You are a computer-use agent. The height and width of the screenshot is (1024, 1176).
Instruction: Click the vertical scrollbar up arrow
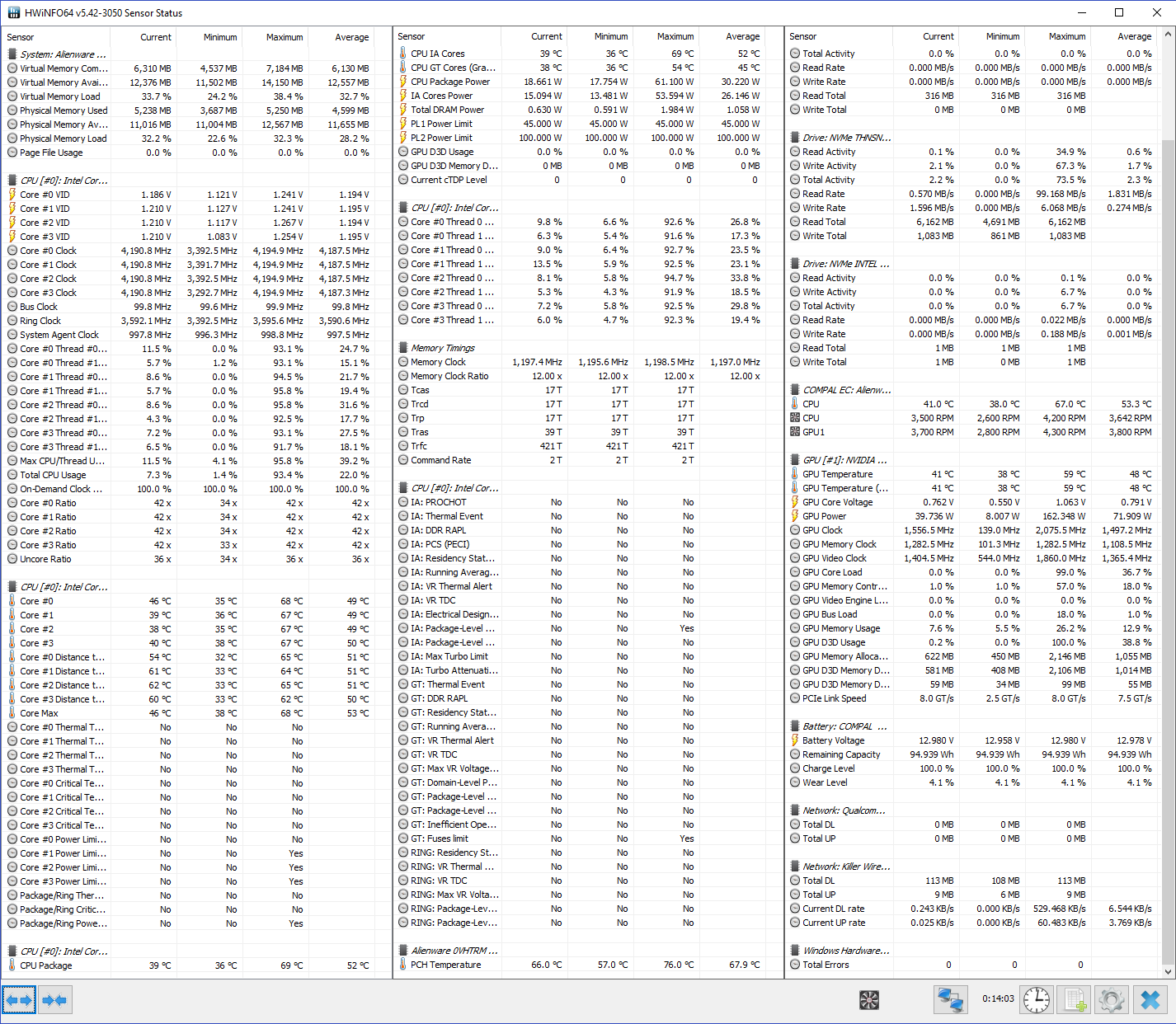[x=1168, y=35]
